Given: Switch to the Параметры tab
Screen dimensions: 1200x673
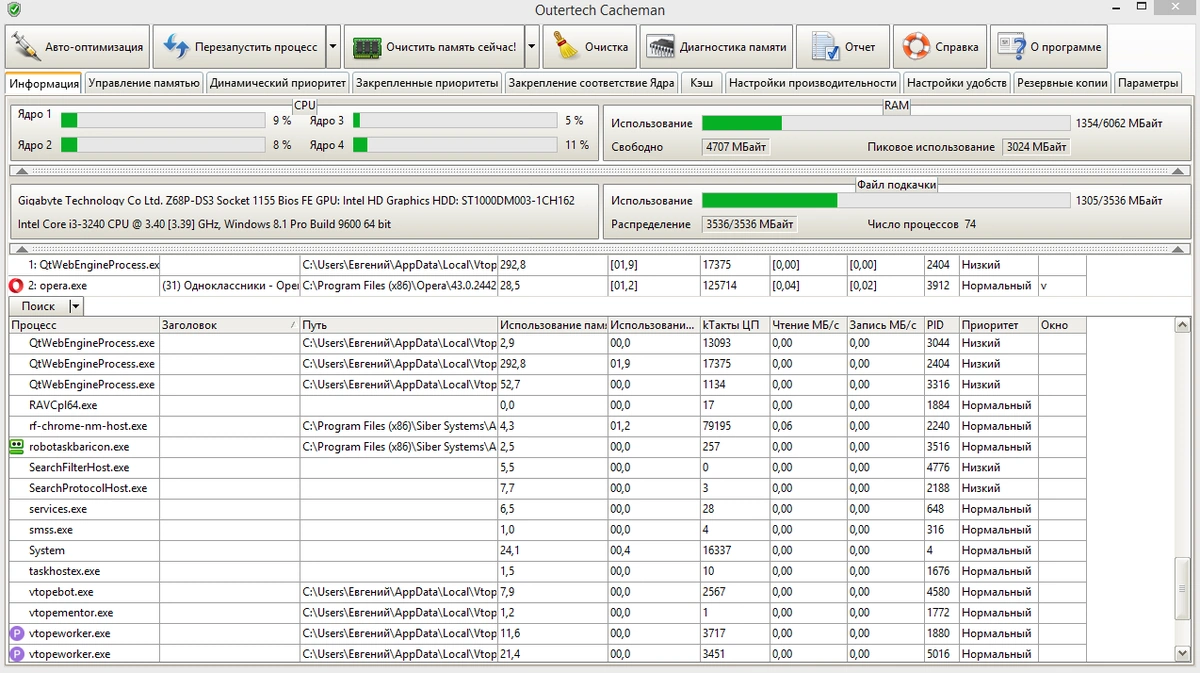Looking at the screenshot, I should [1148, 83].
